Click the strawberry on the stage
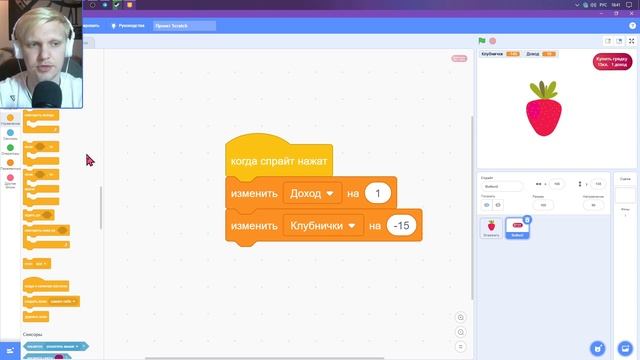Viewport: 640px width, 360px height. 544,109
